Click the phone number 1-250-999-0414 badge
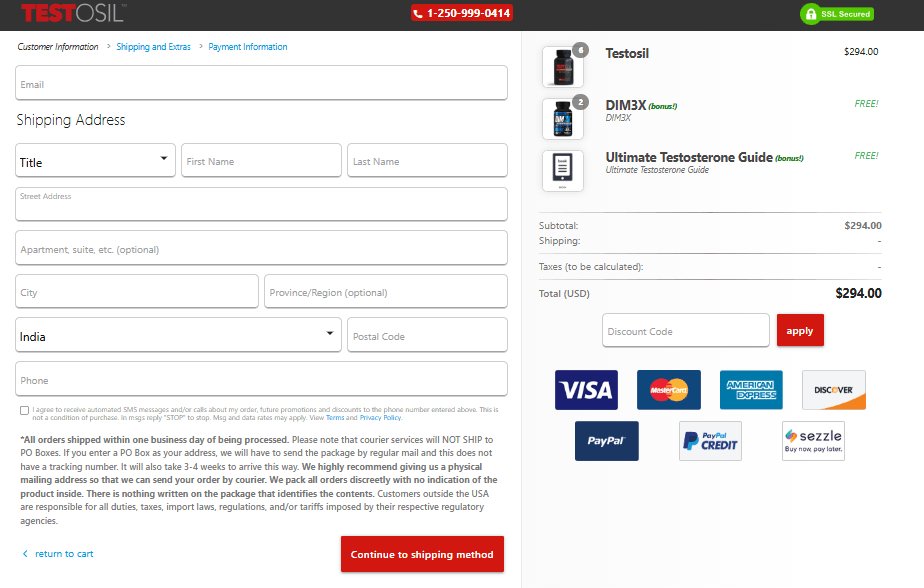 pyautogui.click(x=462, y=13)
